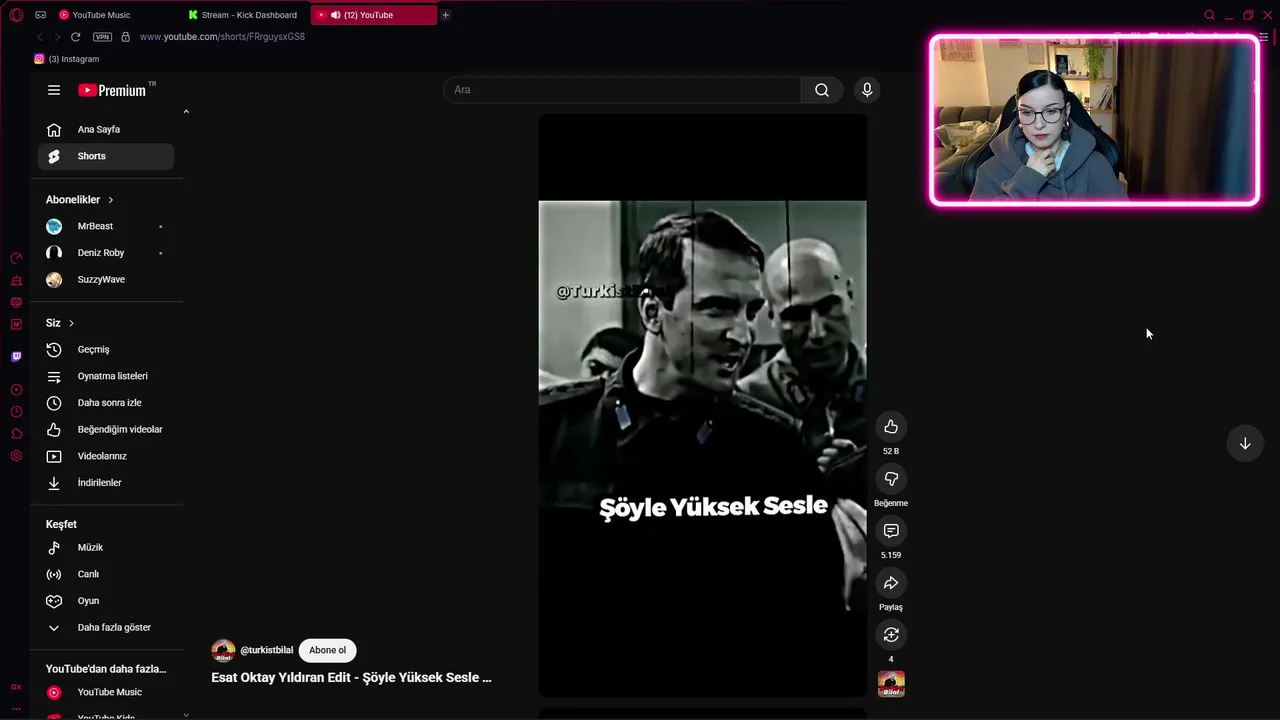Open the browser tab search magnifier
1280x720 pixels.
tap(1209, 15)
